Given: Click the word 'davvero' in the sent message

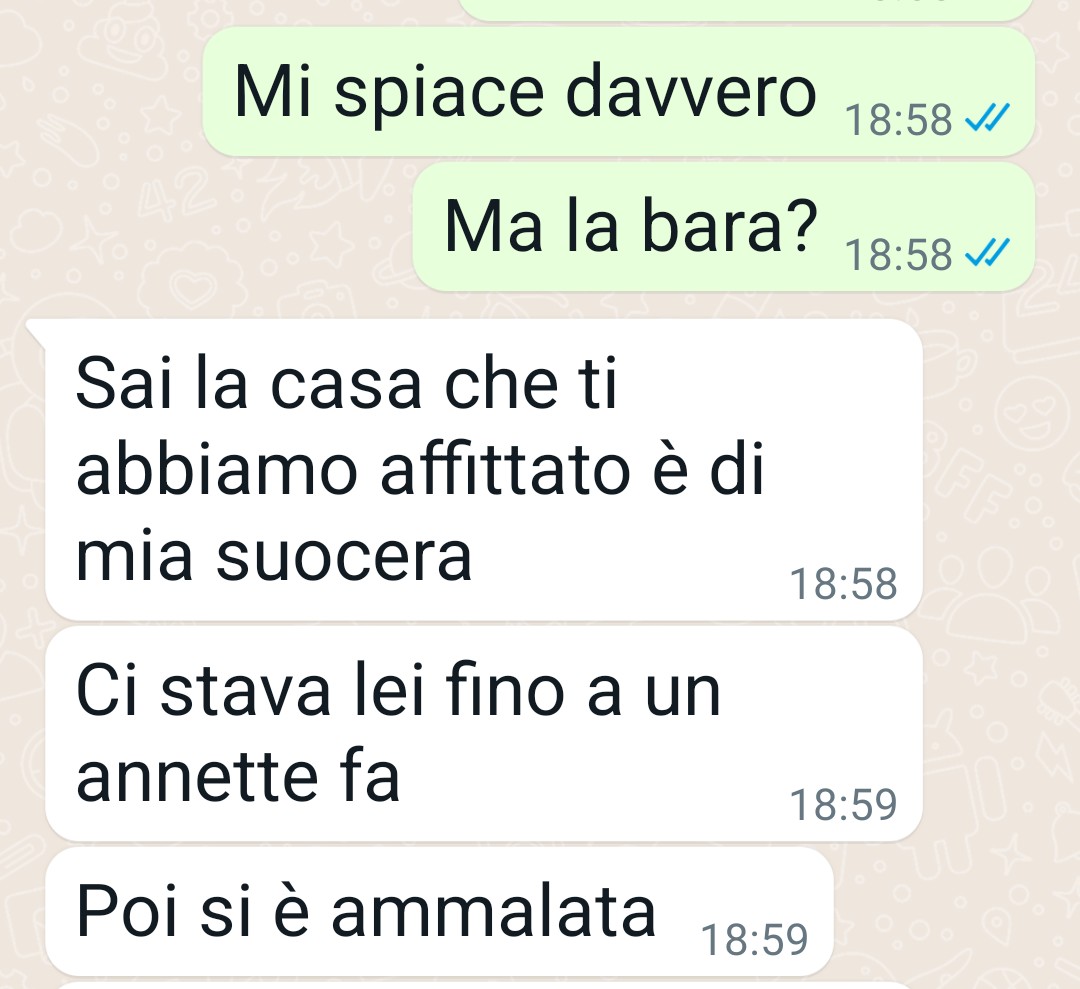Looking at the screenshot, I should click(691, 92).
